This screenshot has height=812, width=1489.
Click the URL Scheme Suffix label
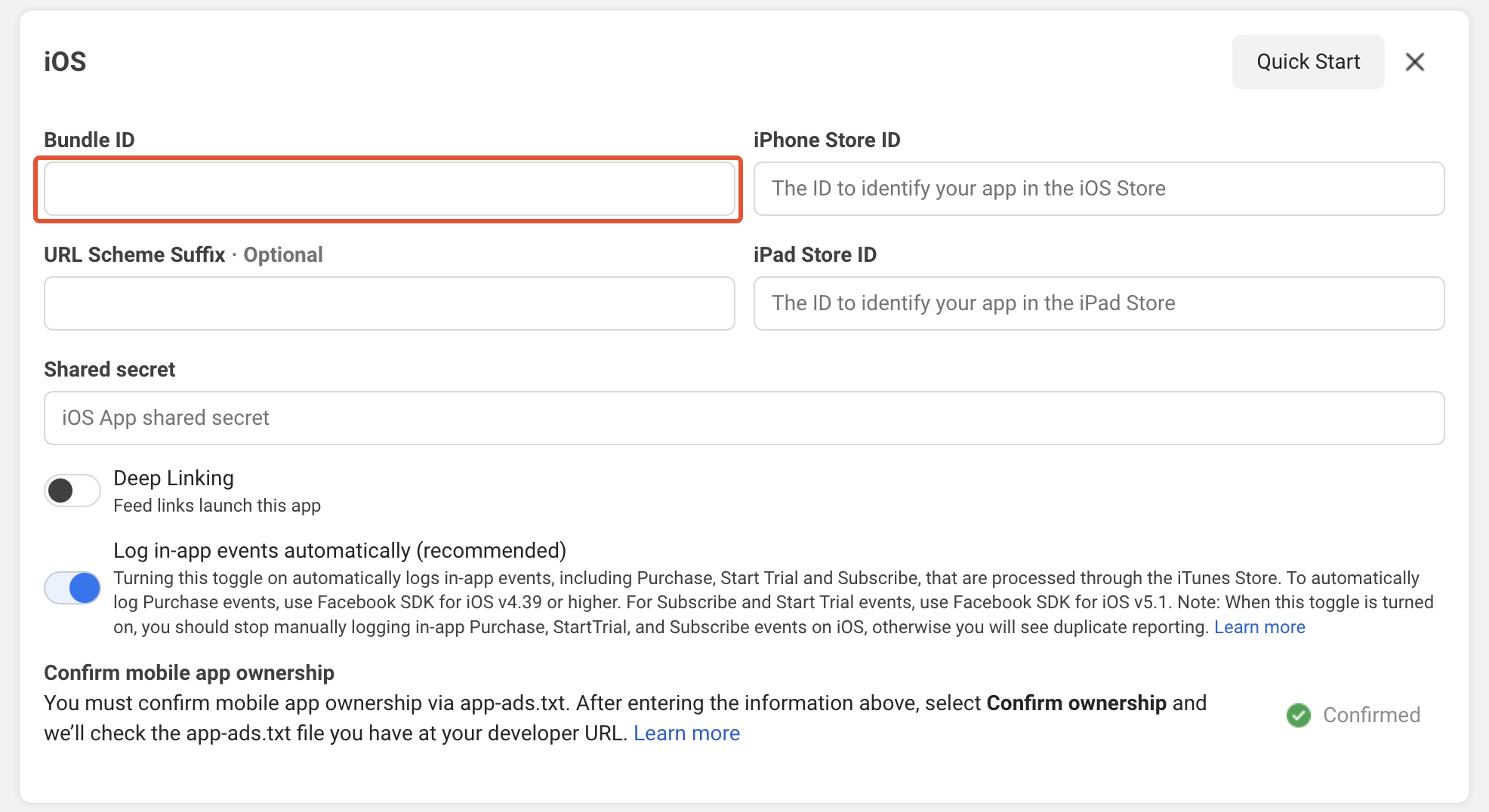coord(134,255)
